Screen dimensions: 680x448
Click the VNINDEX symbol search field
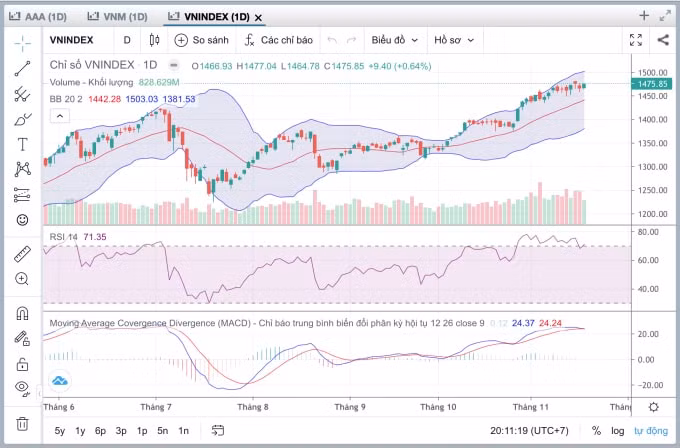click(72, 40)
